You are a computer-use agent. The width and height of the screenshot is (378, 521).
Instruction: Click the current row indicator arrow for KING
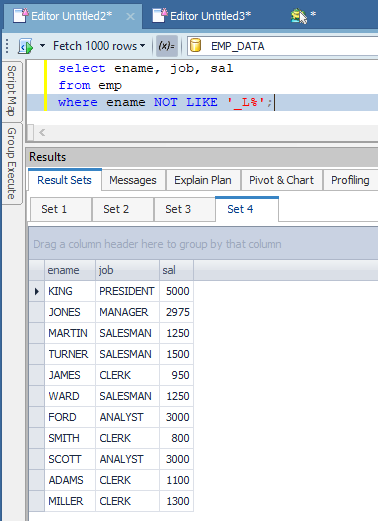[x=37, y=291]
